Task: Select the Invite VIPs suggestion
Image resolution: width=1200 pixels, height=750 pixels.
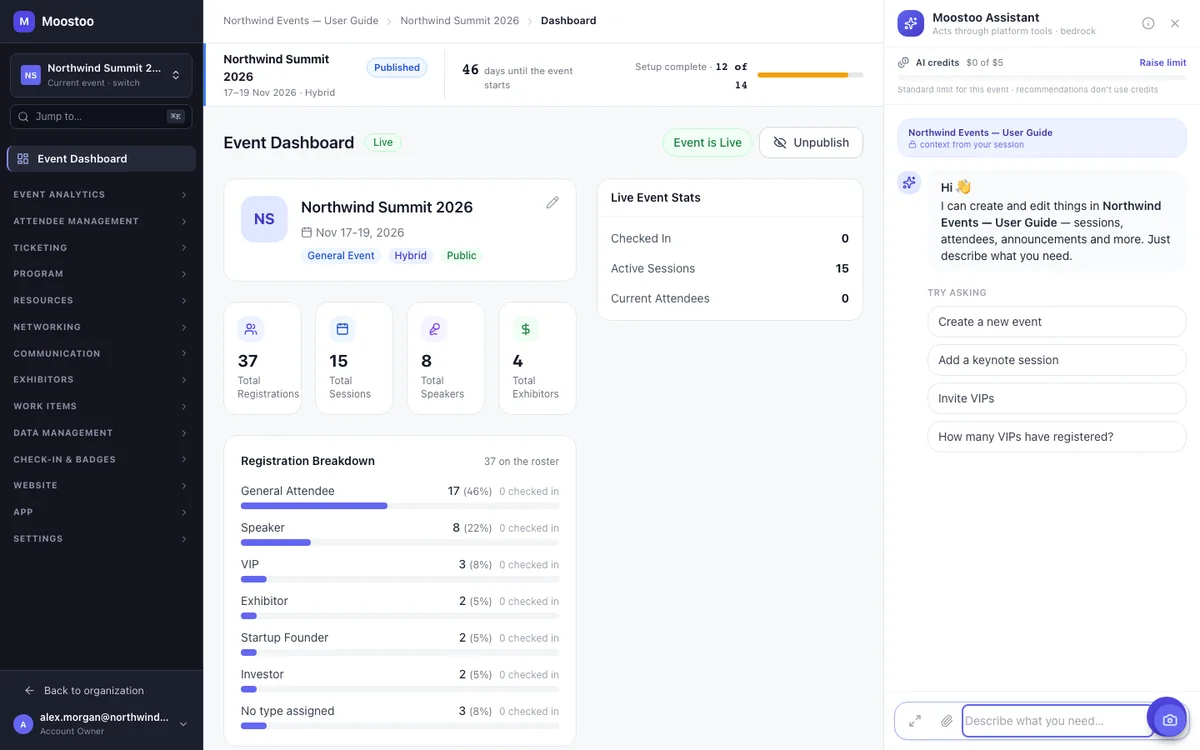Action: point(1057,398)
